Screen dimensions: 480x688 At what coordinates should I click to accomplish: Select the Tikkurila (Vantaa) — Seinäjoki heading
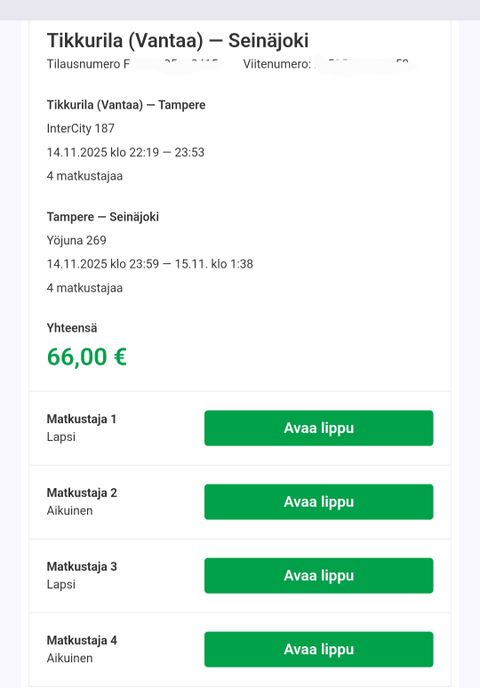(x=178, y=40)
